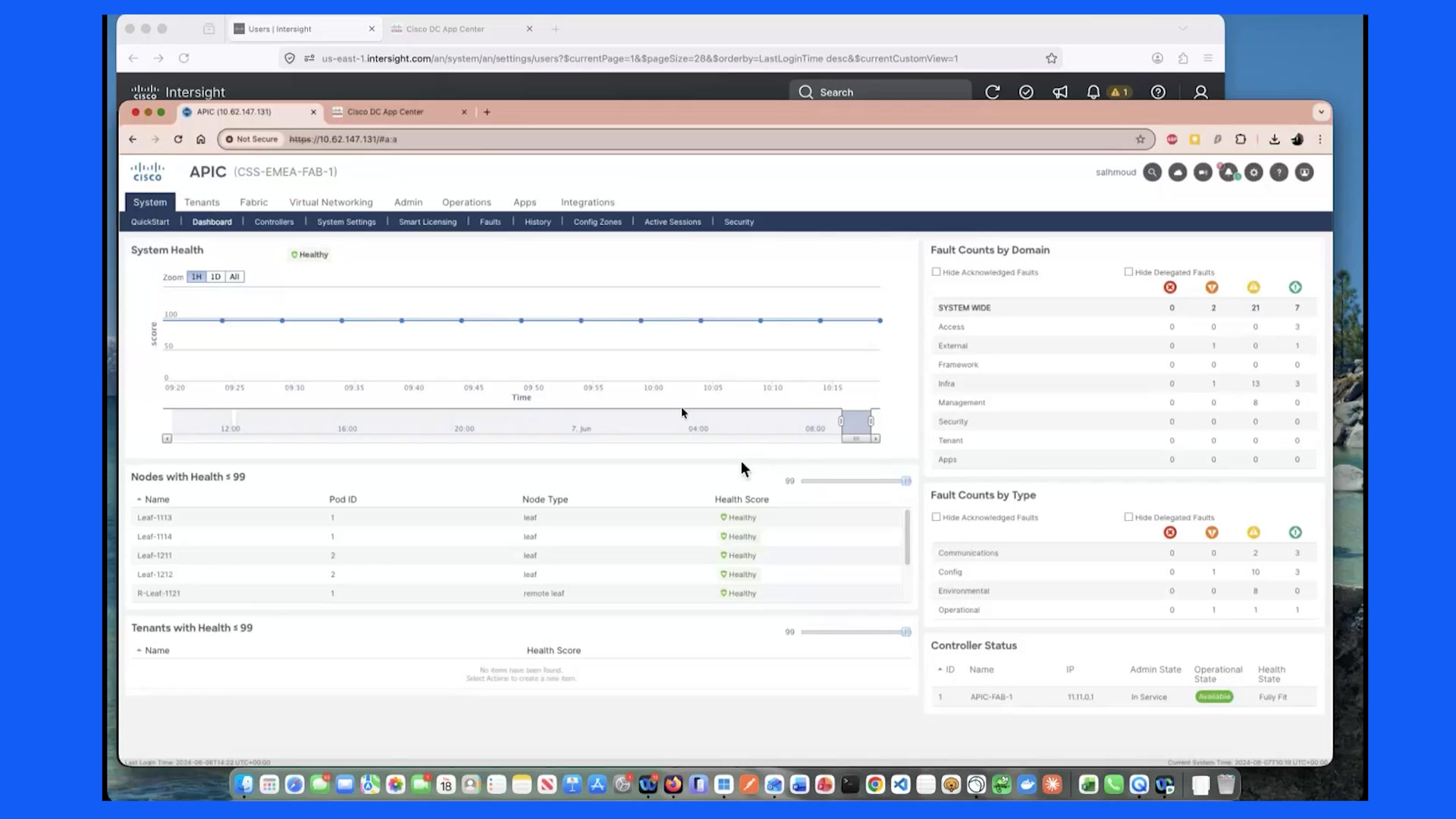1456x819 pixels.
Task: Open the APIC user profile icon
Action: click(1304, 172)
